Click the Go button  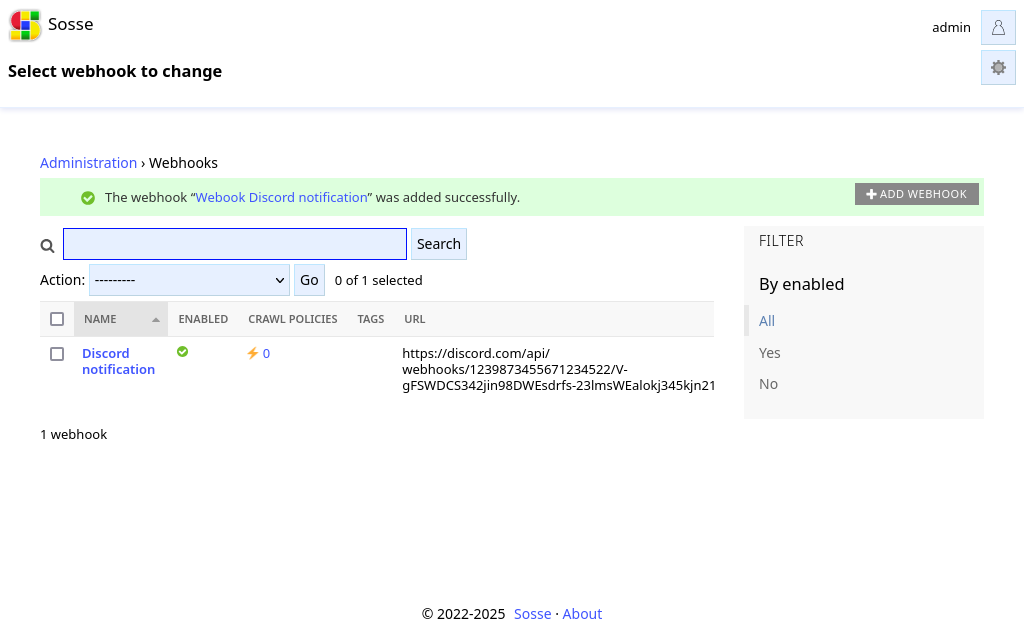pyautogui.click(x=309, y=280)
